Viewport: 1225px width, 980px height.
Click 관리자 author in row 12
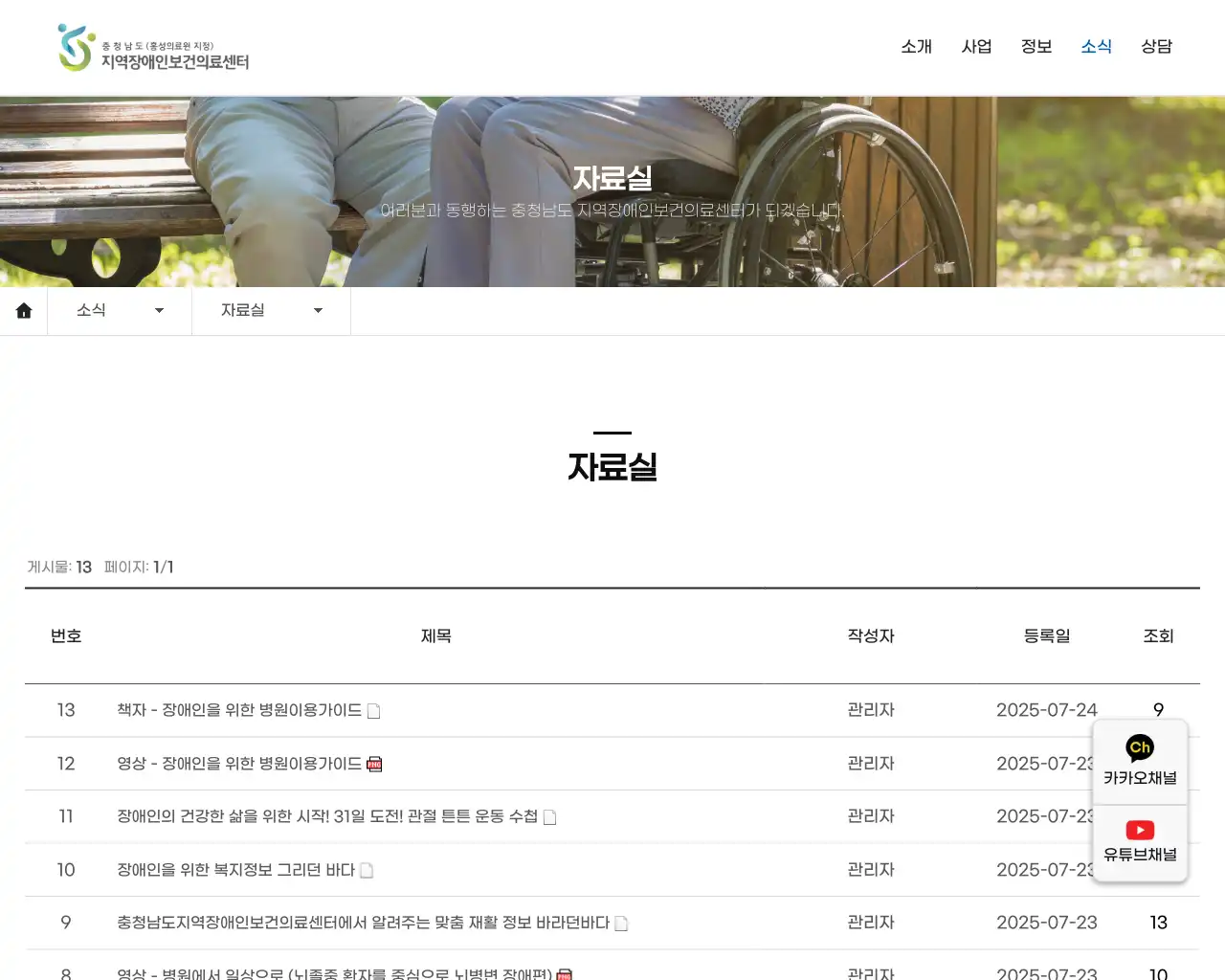(871, 764)
